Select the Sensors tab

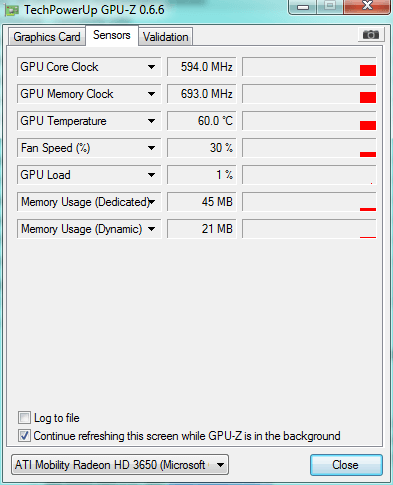tap(112, 35)
